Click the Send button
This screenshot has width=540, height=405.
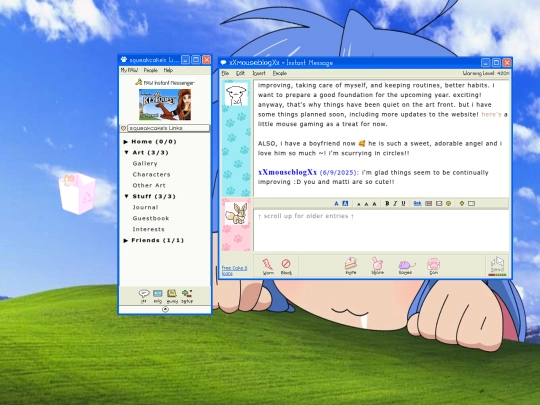click(x=497, y=266)
